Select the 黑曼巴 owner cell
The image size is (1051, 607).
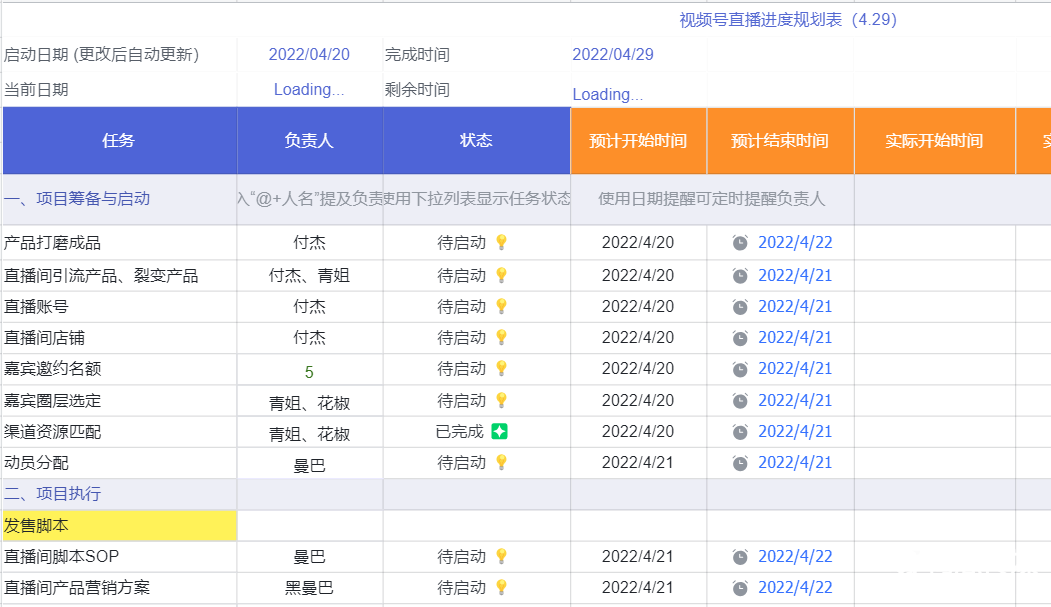click(310, 588)
